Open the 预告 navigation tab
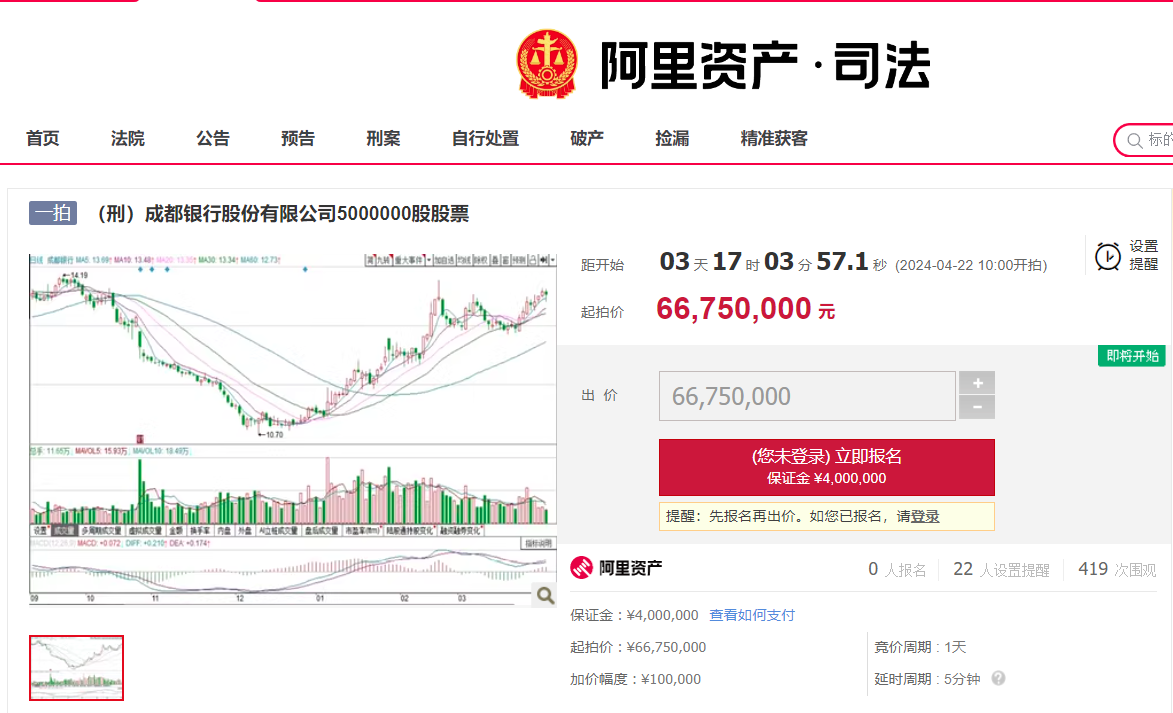The height and width of the screenshot is (713, 1173). 298,138
